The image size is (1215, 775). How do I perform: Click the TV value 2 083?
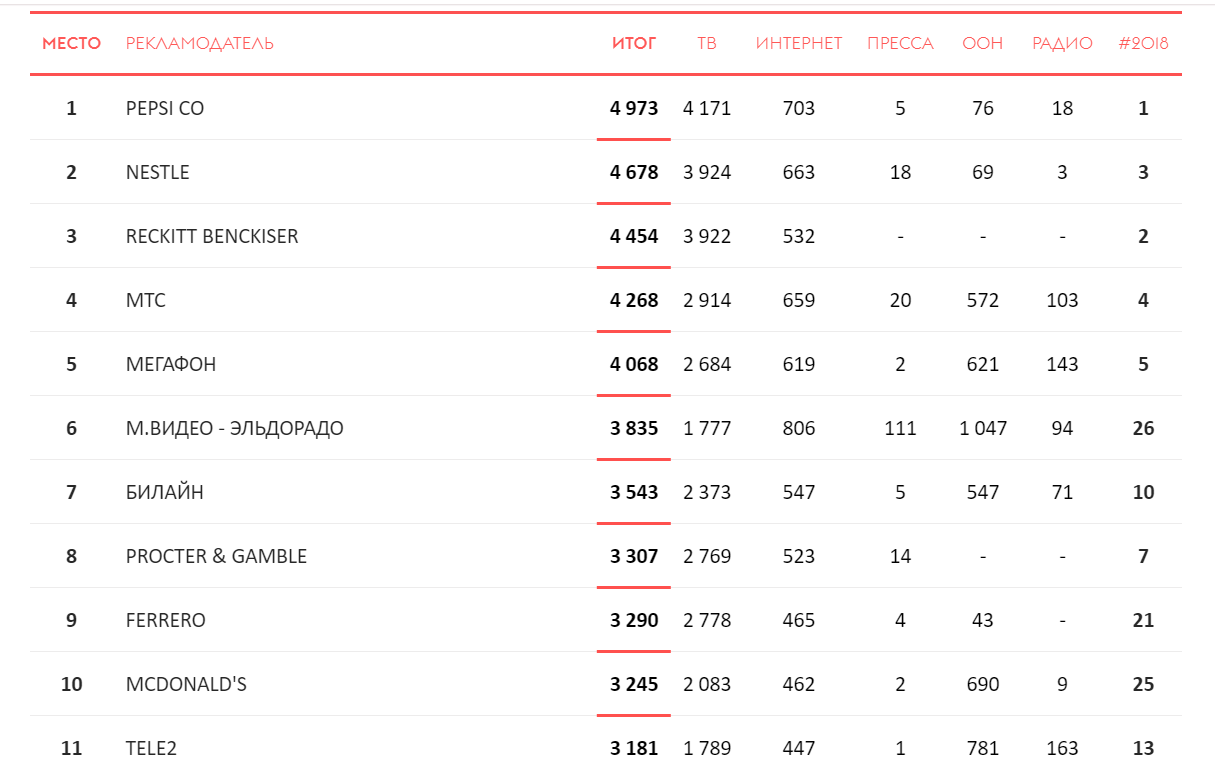[707, 684]
